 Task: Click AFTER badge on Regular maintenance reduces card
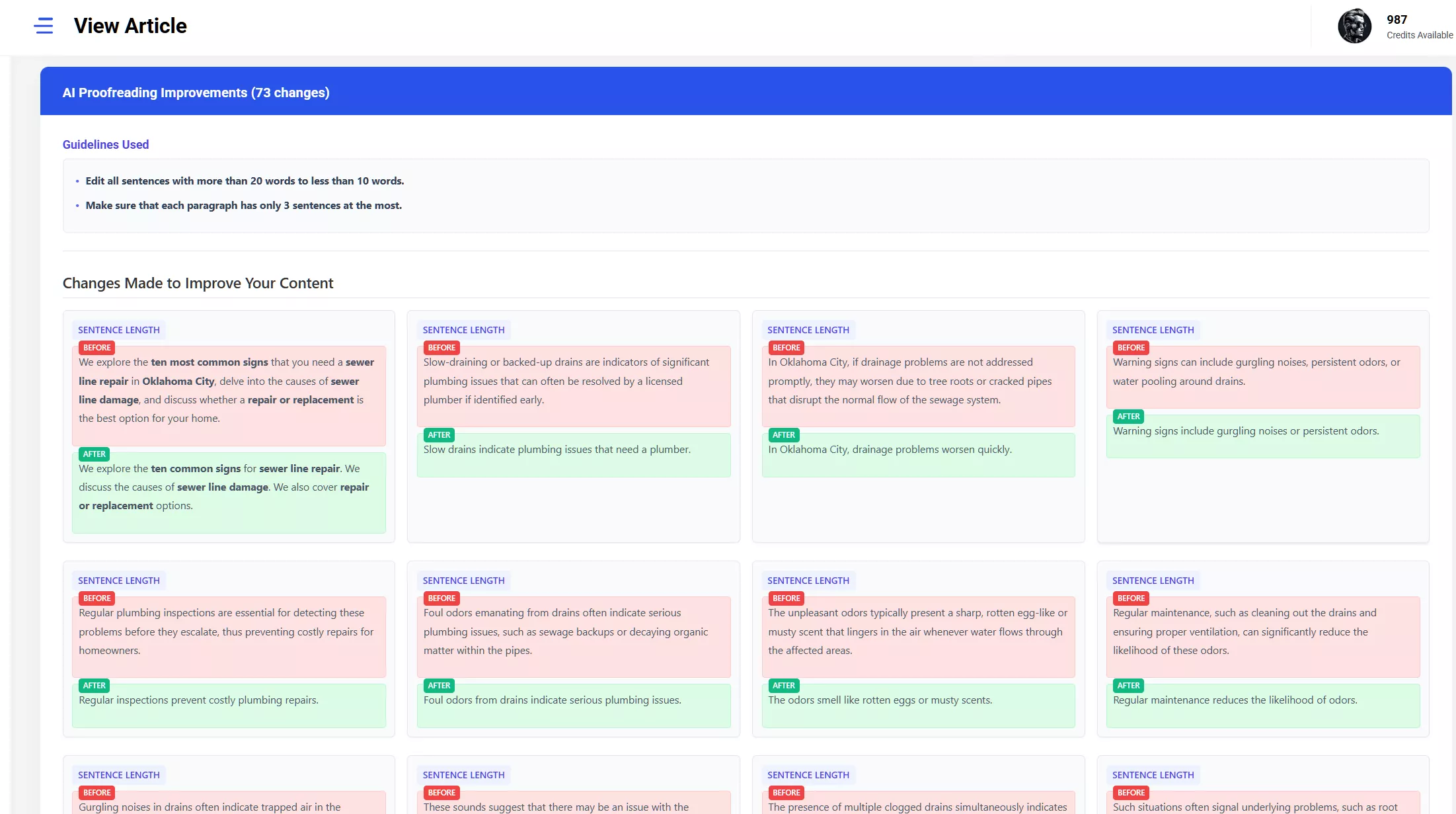1128,686
